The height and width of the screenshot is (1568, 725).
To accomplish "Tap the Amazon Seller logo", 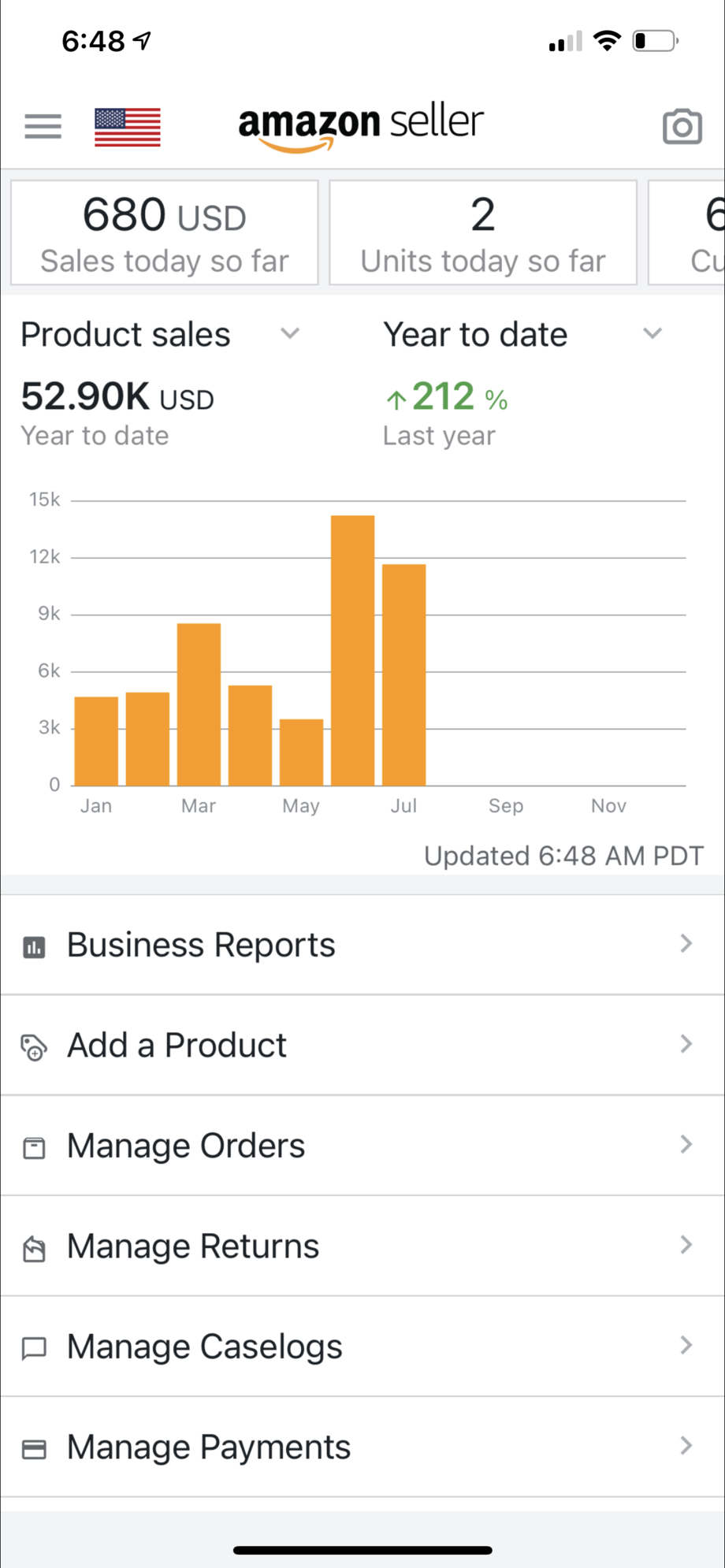I will coord(361,126).
